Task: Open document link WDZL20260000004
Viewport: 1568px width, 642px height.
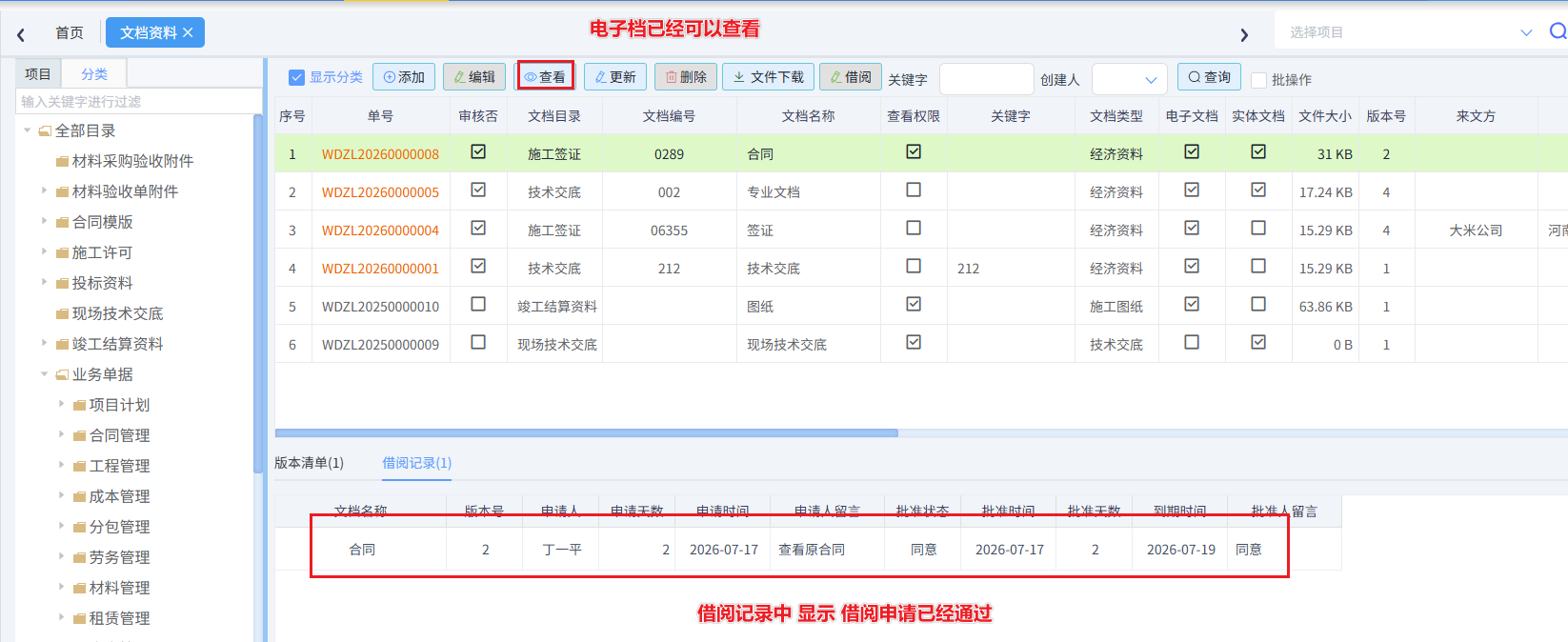Action: pos(380,231)
